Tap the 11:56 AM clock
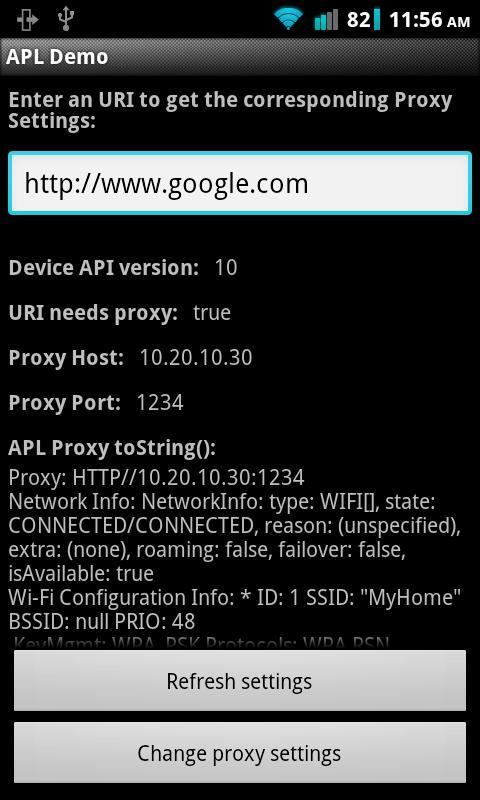This screenshot has height=800, width=480. [430, 20]
